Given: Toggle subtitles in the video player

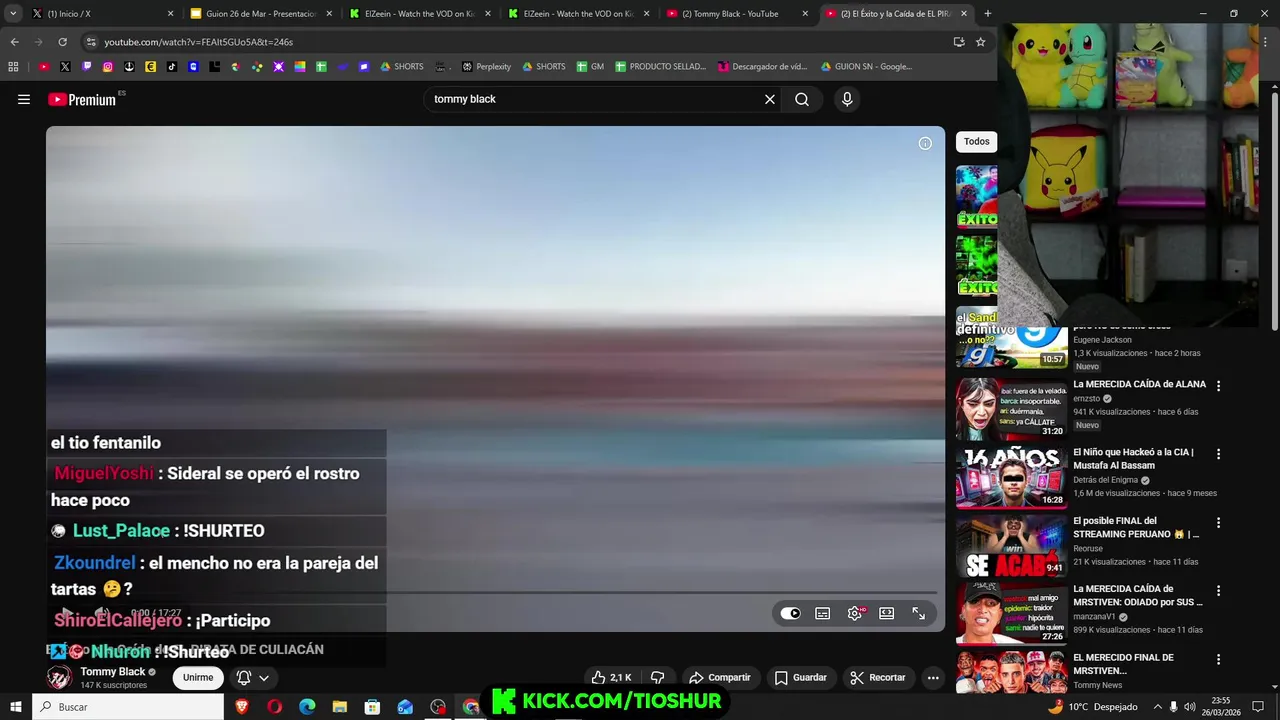Looking at the screenshot, I should tap(822, 614).
